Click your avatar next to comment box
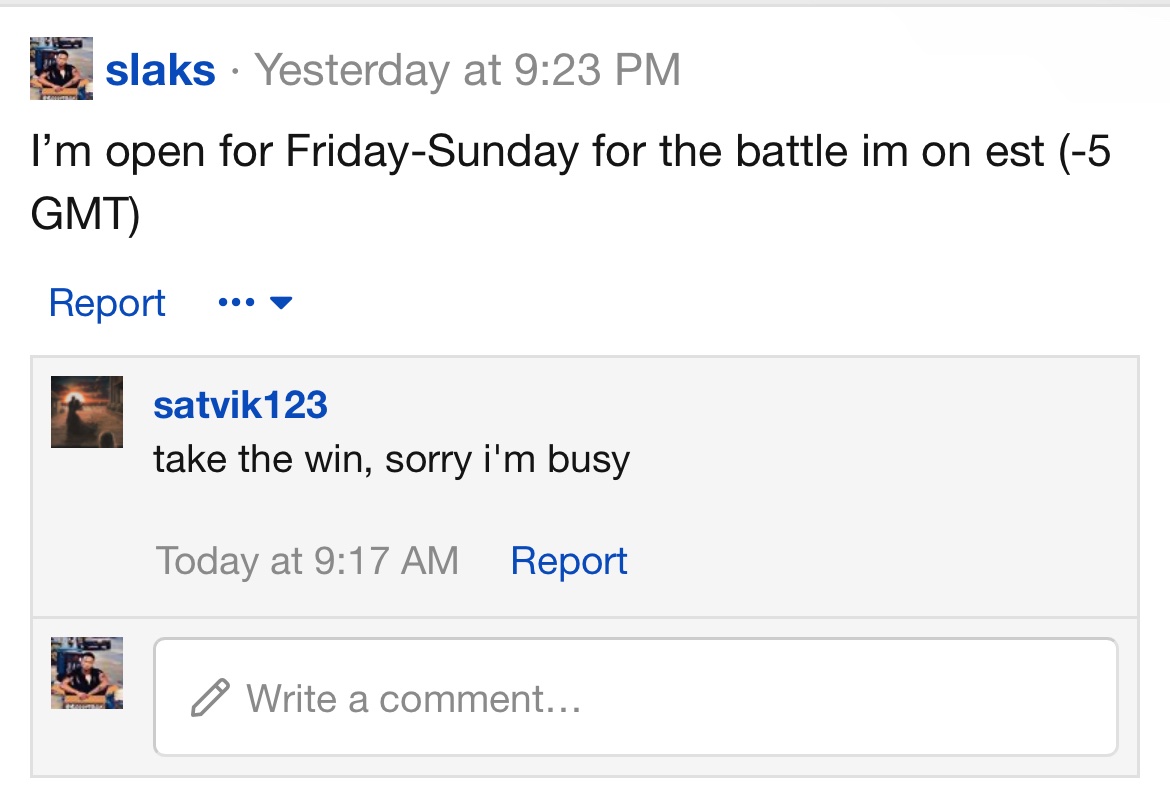Screen dimensions: 1170x800 click(87, 672)
